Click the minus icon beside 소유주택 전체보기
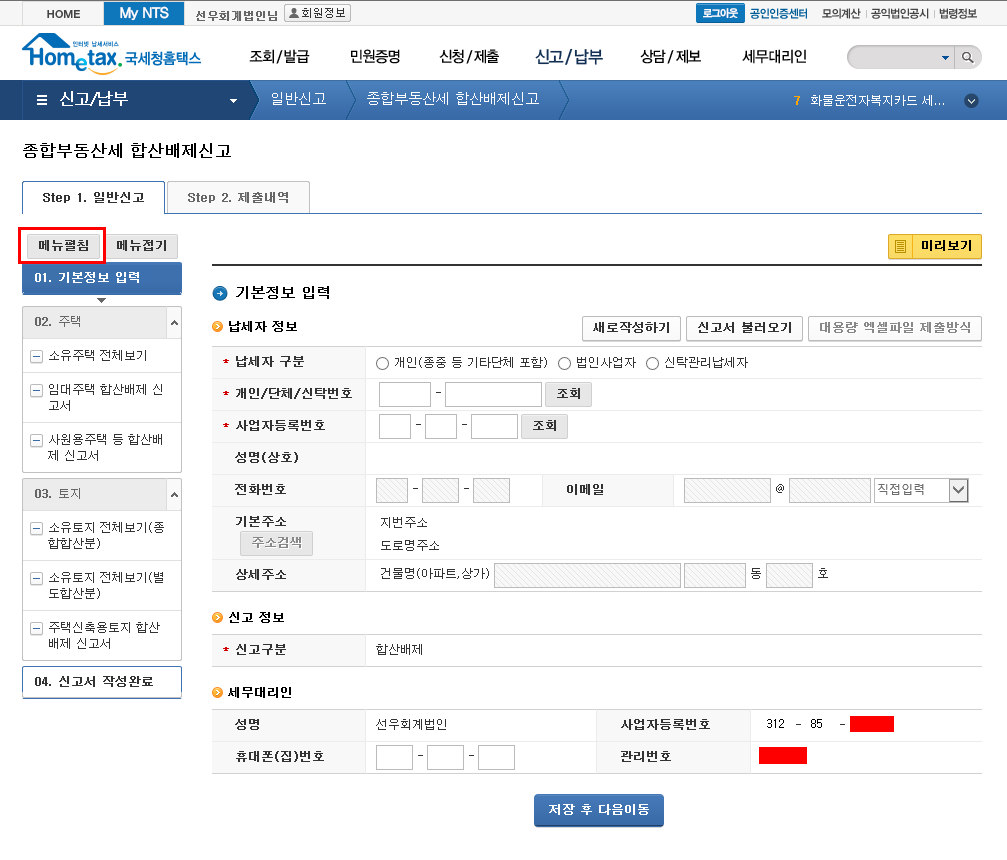The width and height of the screenshot is (1007, 860). coord(36,356)
